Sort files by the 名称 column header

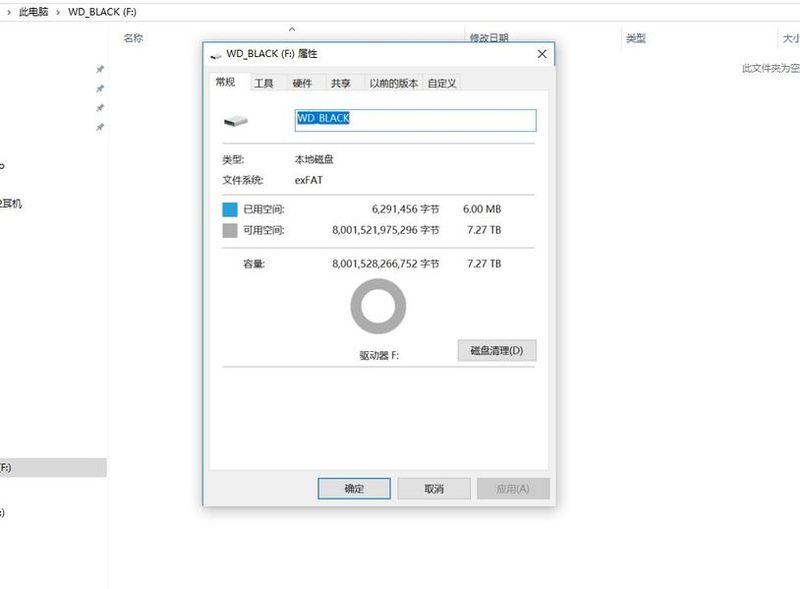click(x=130, y=38)
